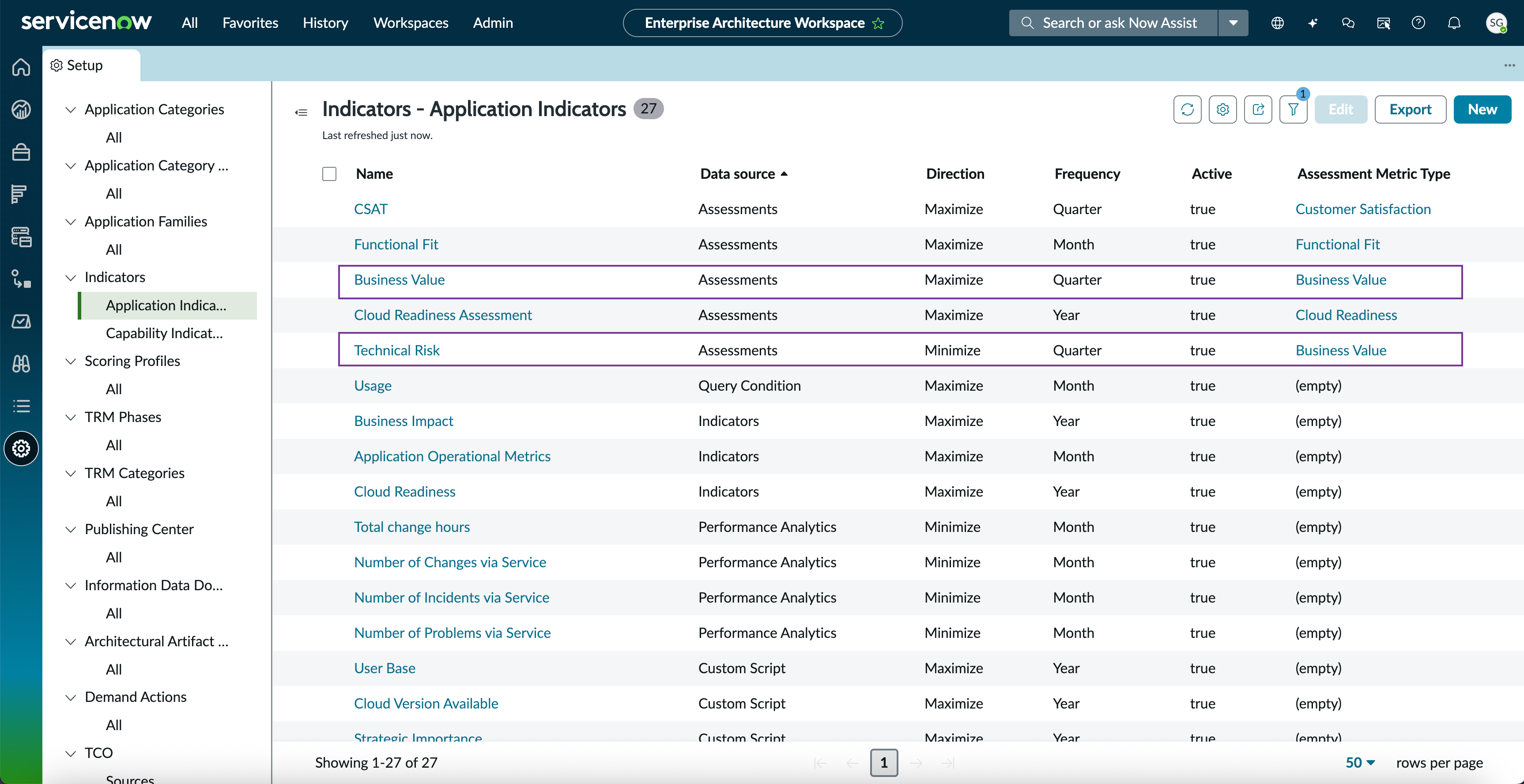Collapse the Architectural Artifact section
The width and height of the screenshot is (1524, 784).
[70, 641]
